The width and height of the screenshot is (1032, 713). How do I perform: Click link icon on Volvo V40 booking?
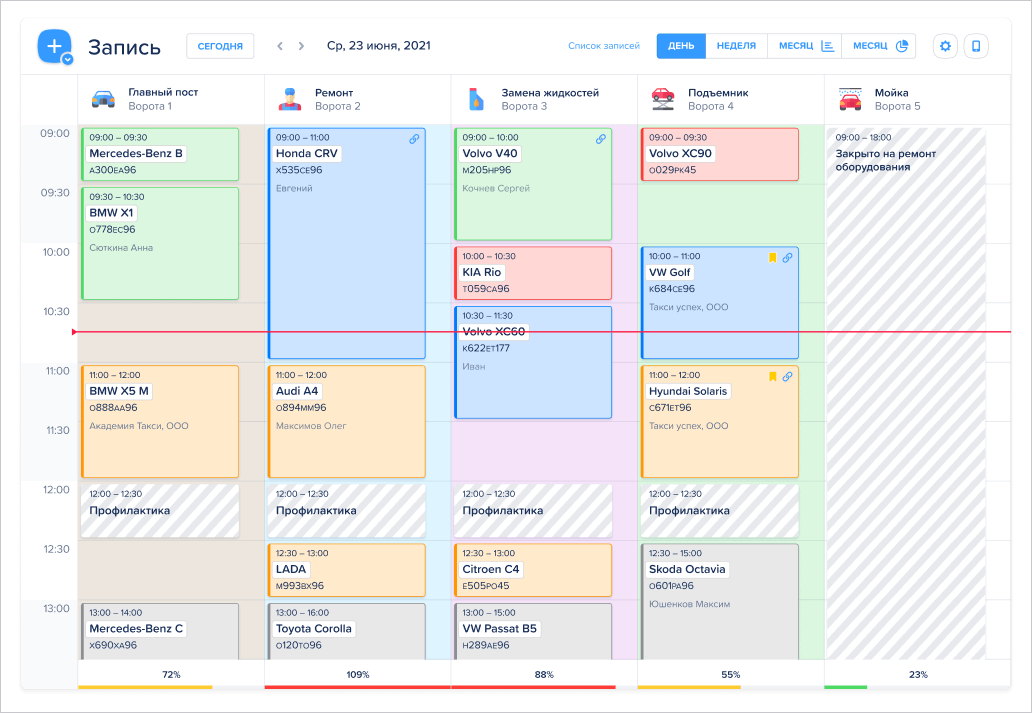601,139
